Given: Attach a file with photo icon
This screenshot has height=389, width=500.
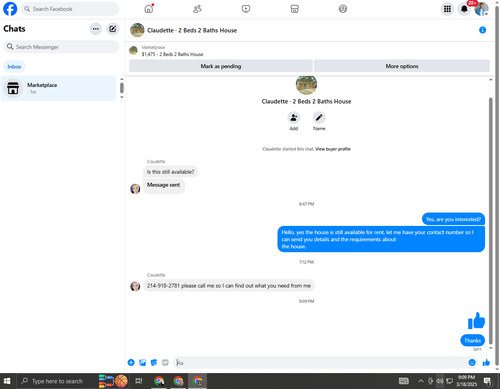Looking at the screenshot, I should (x=143, y=362).
